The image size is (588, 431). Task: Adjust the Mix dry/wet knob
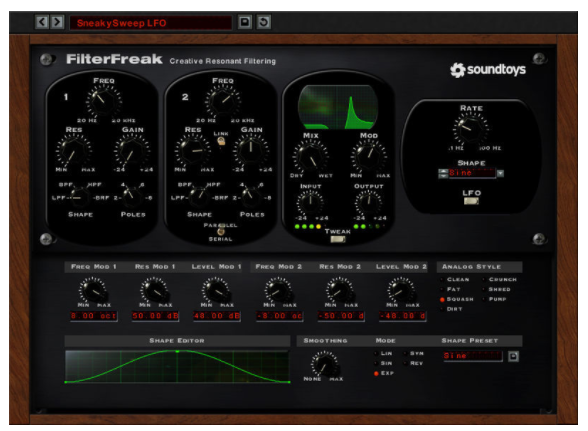point(310,157)
